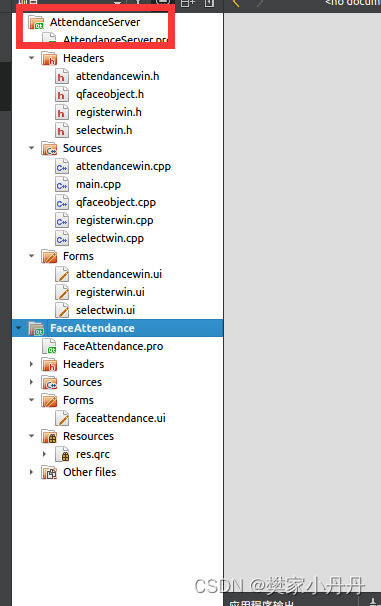Click the FaceAttendance Forms folder icon
Viewport: 381px width, 606px height.
(49, 400)
